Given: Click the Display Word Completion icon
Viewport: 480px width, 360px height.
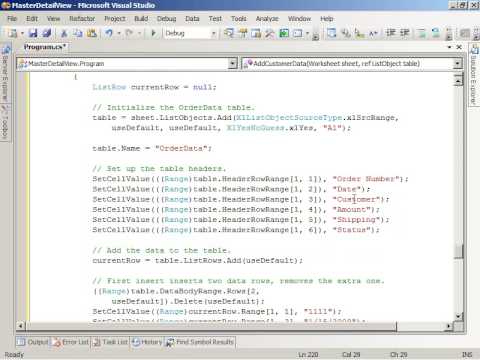Looking at the screenshot, I should tap(373, 33).
